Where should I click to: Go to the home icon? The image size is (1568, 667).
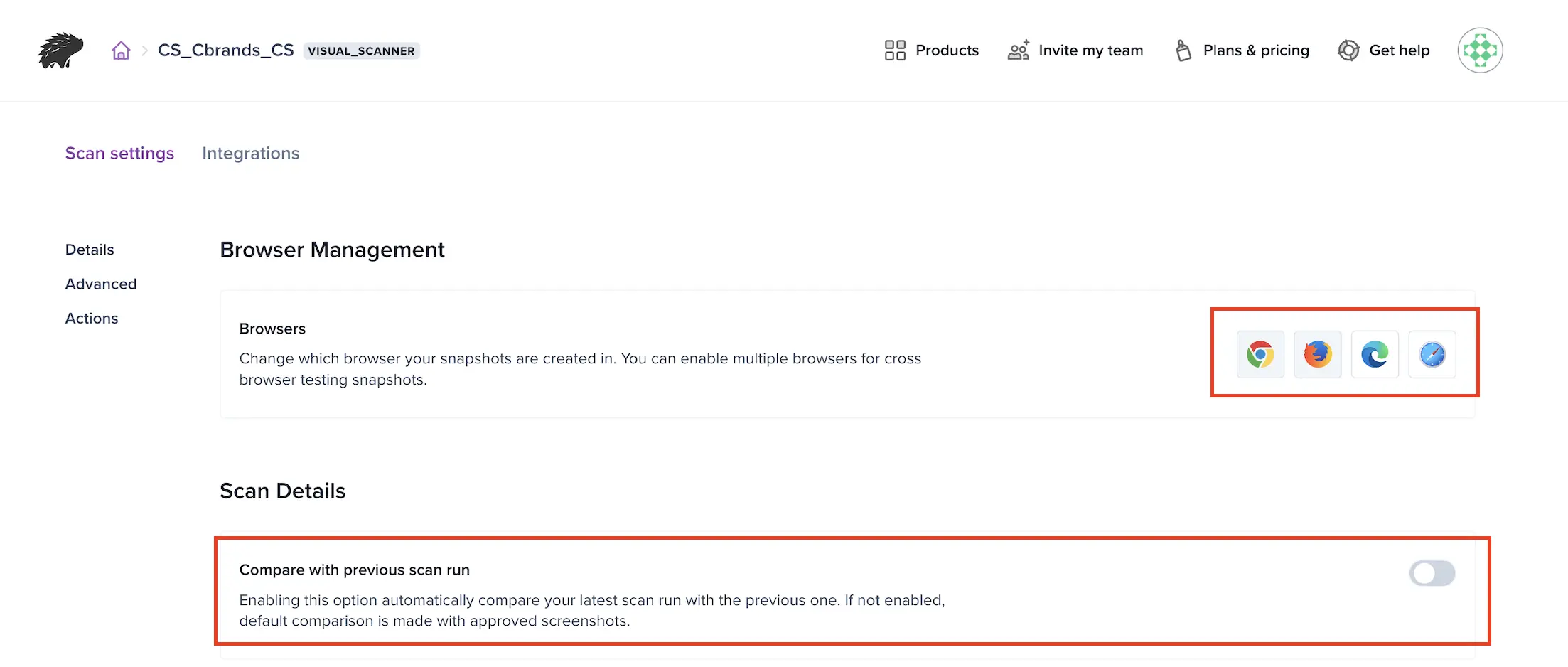click(121, 50)
